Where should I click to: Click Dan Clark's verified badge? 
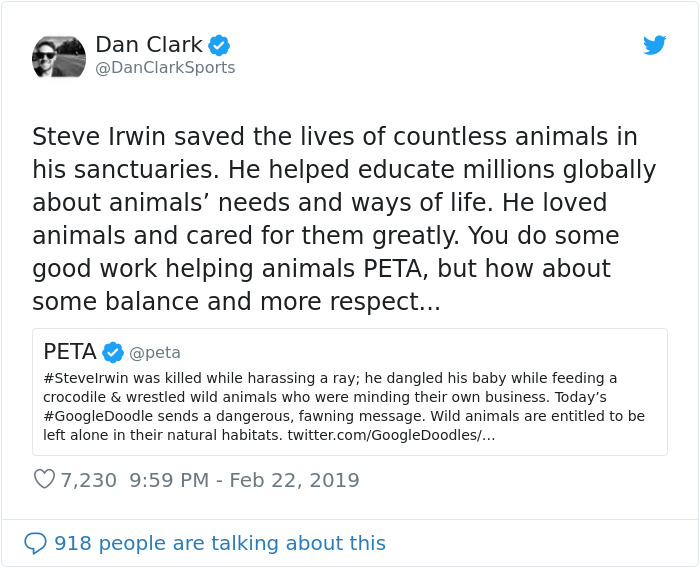(x=219, y=45)
